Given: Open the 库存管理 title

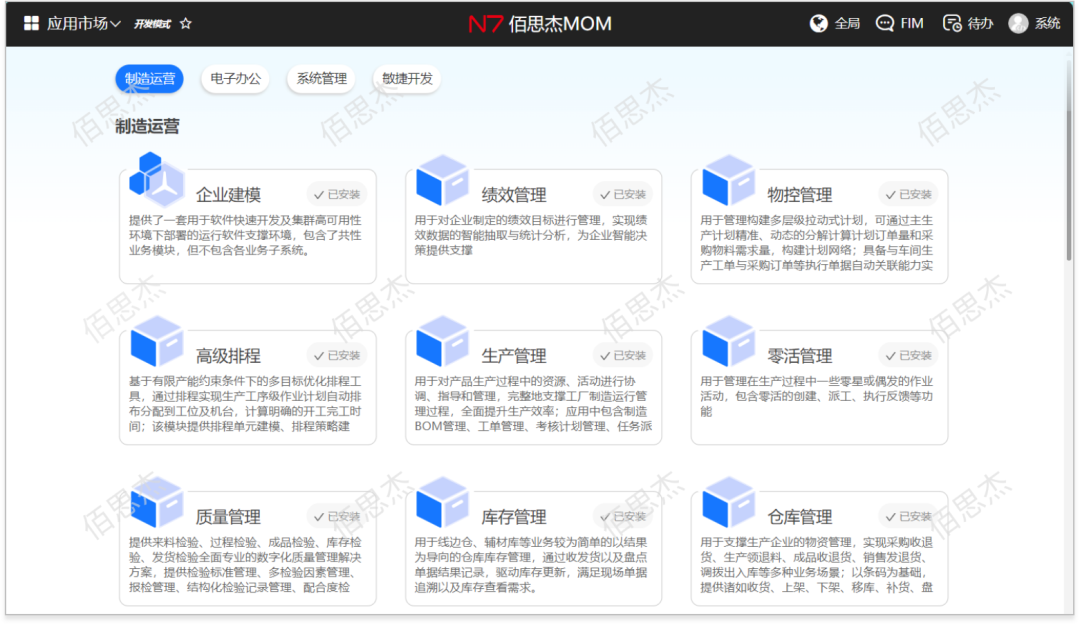Looking at the screenshot, I should (x=514, y=517).
